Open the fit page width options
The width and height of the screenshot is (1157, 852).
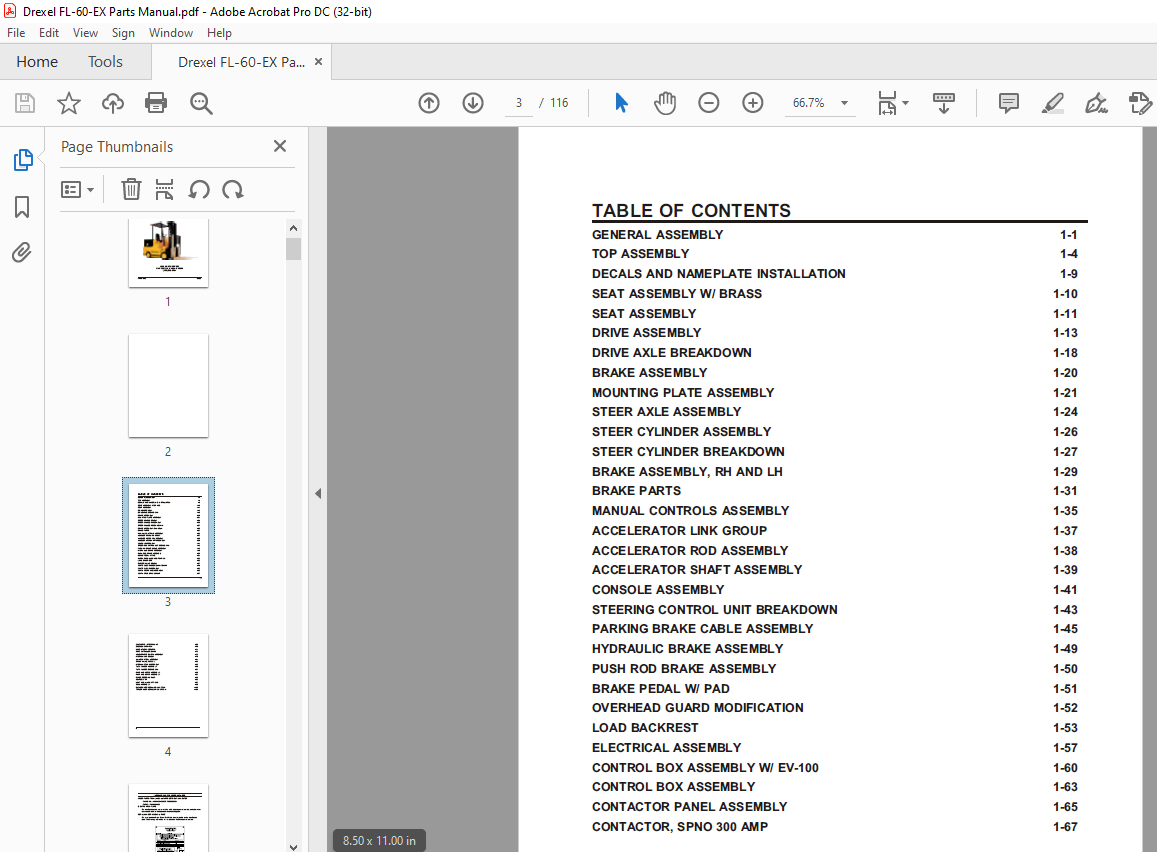pyautogui.click(x=893, y=103)
